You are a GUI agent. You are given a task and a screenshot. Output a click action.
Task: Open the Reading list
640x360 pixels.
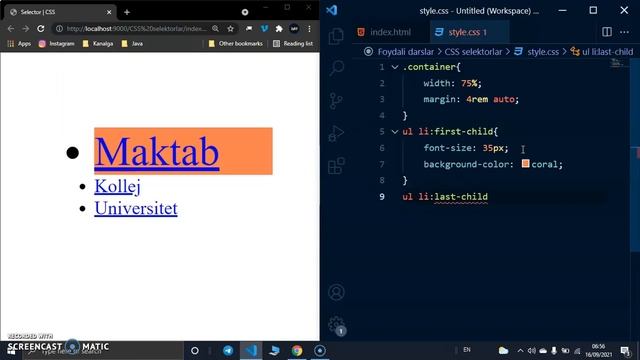click(x=293, y=44)
